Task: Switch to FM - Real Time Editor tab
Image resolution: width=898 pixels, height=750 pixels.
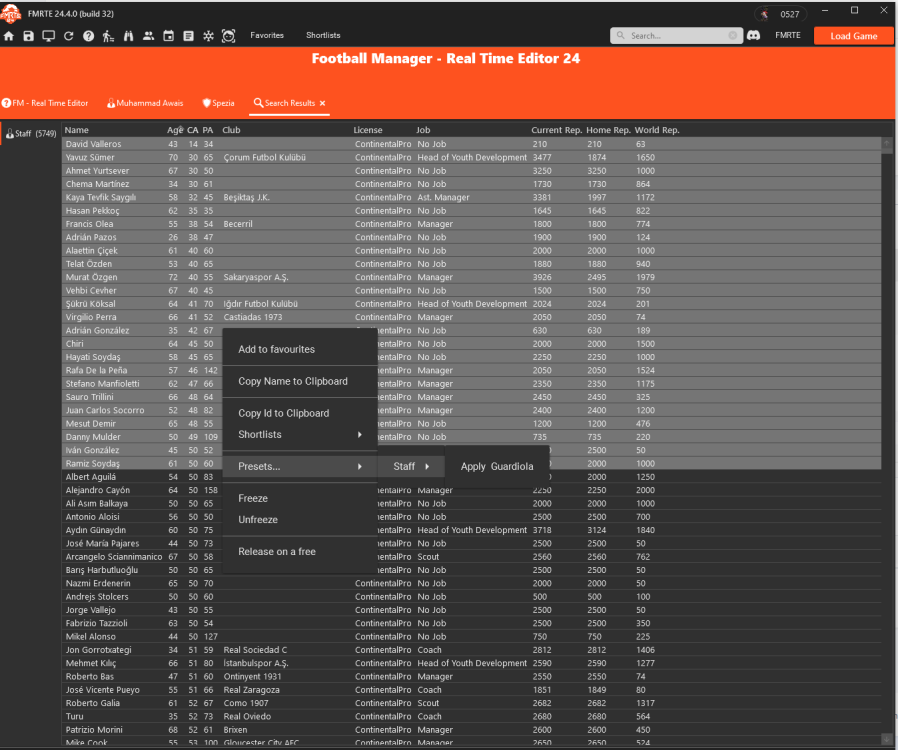Action: pyautogui.click(x=45, y=103)
